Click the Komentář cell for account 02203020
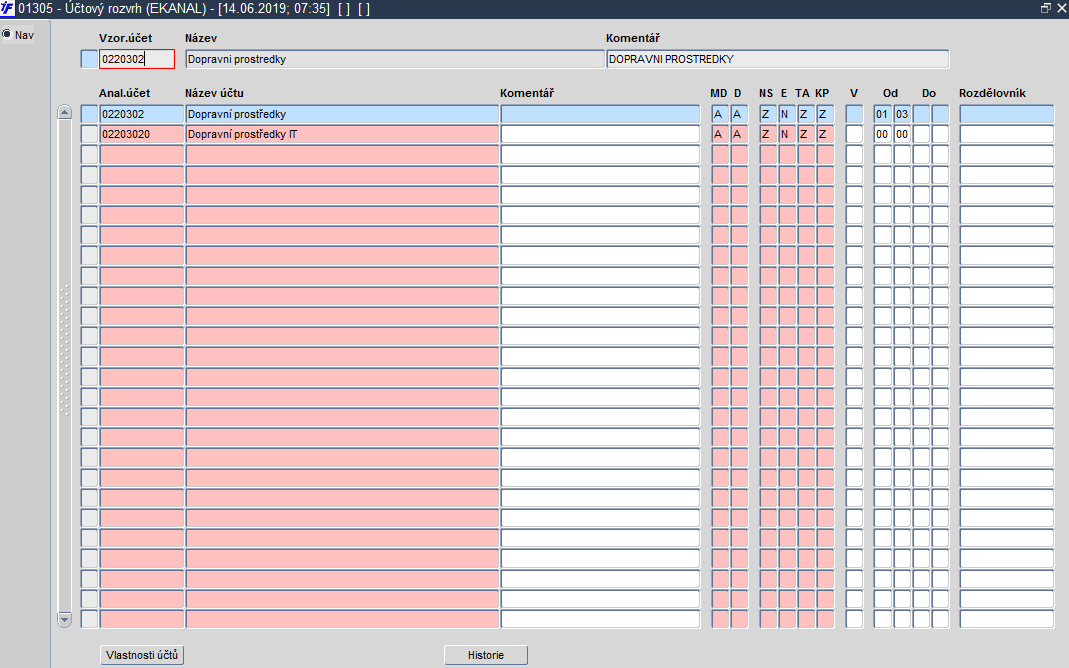This screenshot has height=668, width=1069. [601, 134]
